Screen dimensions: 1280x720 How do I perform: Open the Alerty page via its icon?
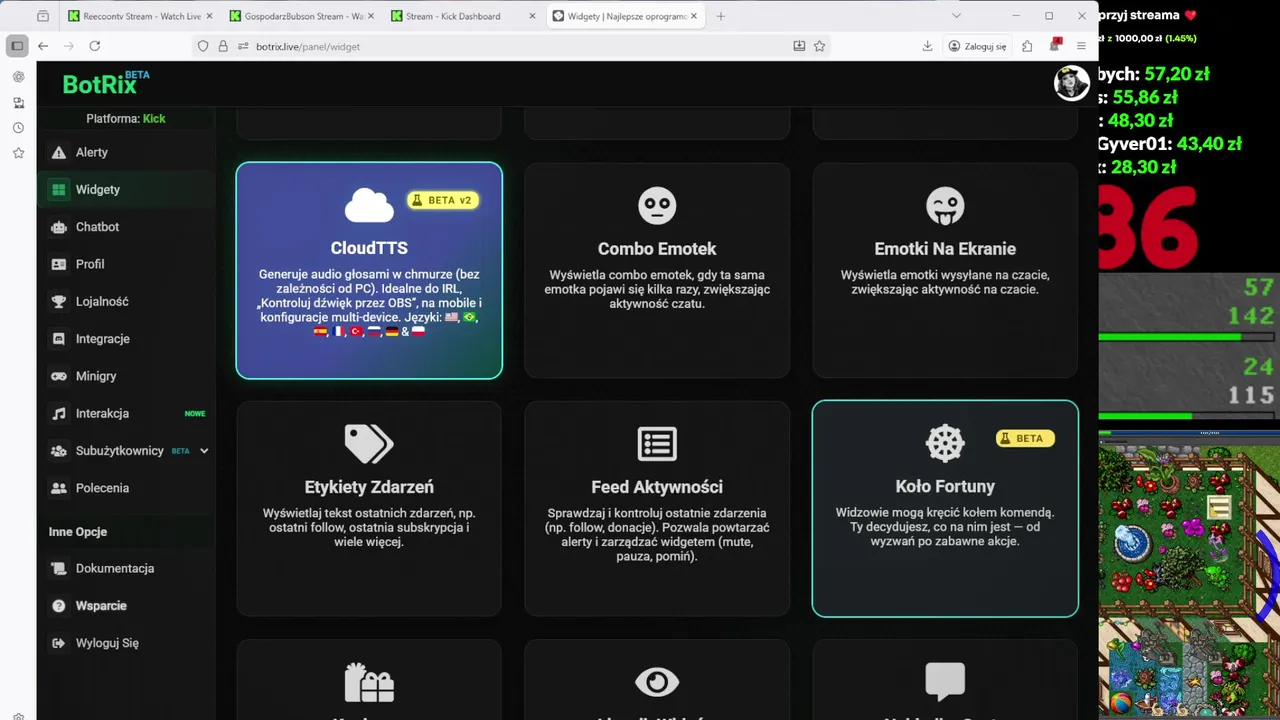[58, 152]
